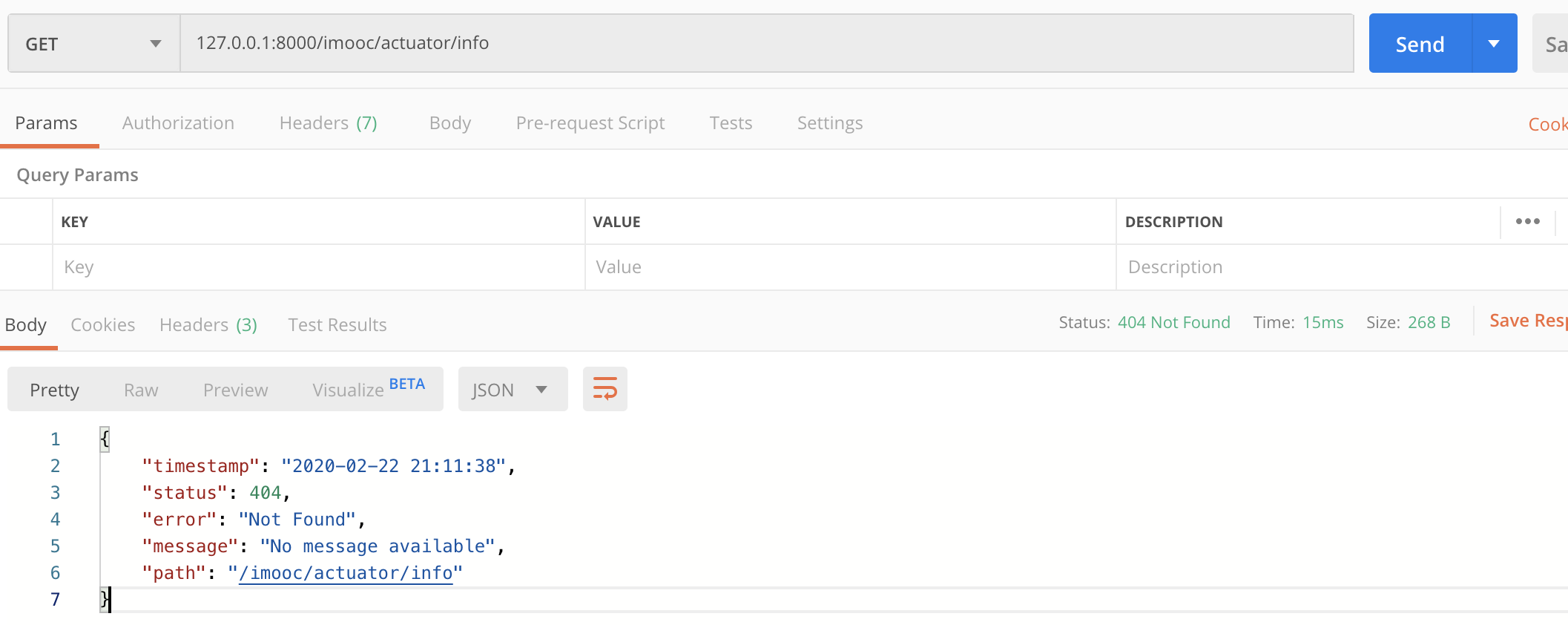Switch response view to Preview
The image size is (1568, 625).
235,390
